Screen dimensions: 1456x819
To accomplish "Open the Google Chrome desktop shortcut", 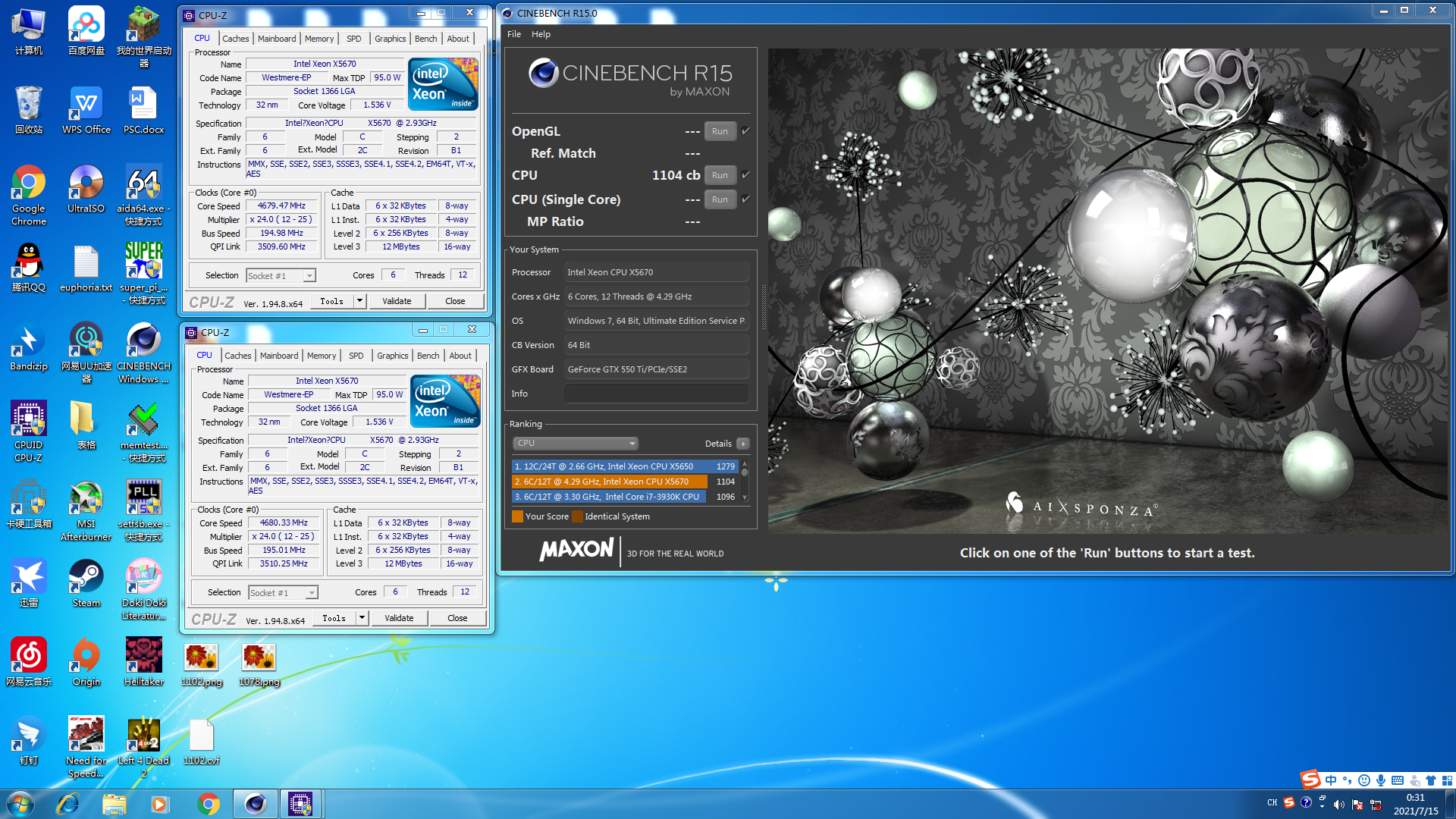I will click(28, 195).
